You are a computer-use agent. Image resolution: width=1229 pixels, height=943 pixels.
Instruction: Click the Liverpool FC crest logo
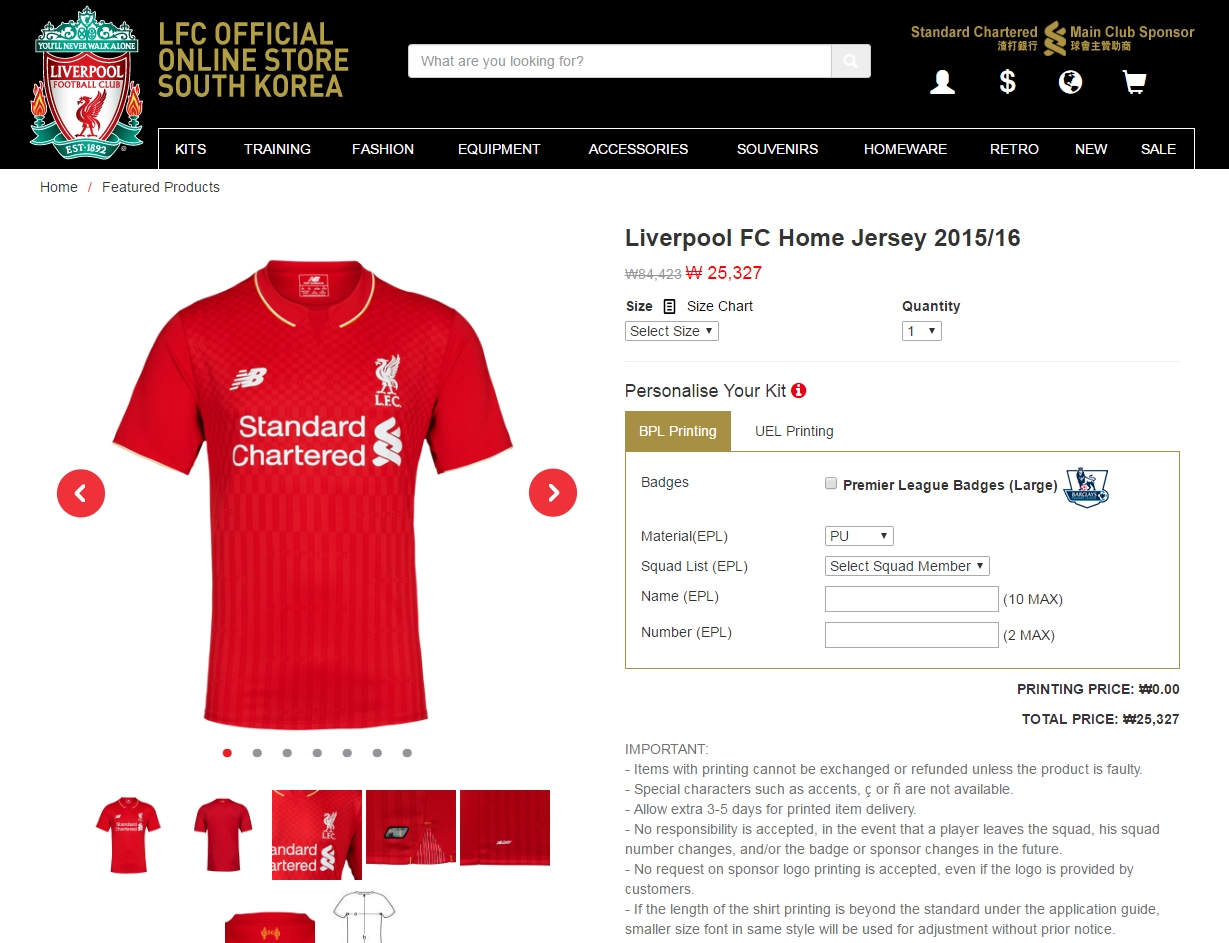(x=88, y=82)
